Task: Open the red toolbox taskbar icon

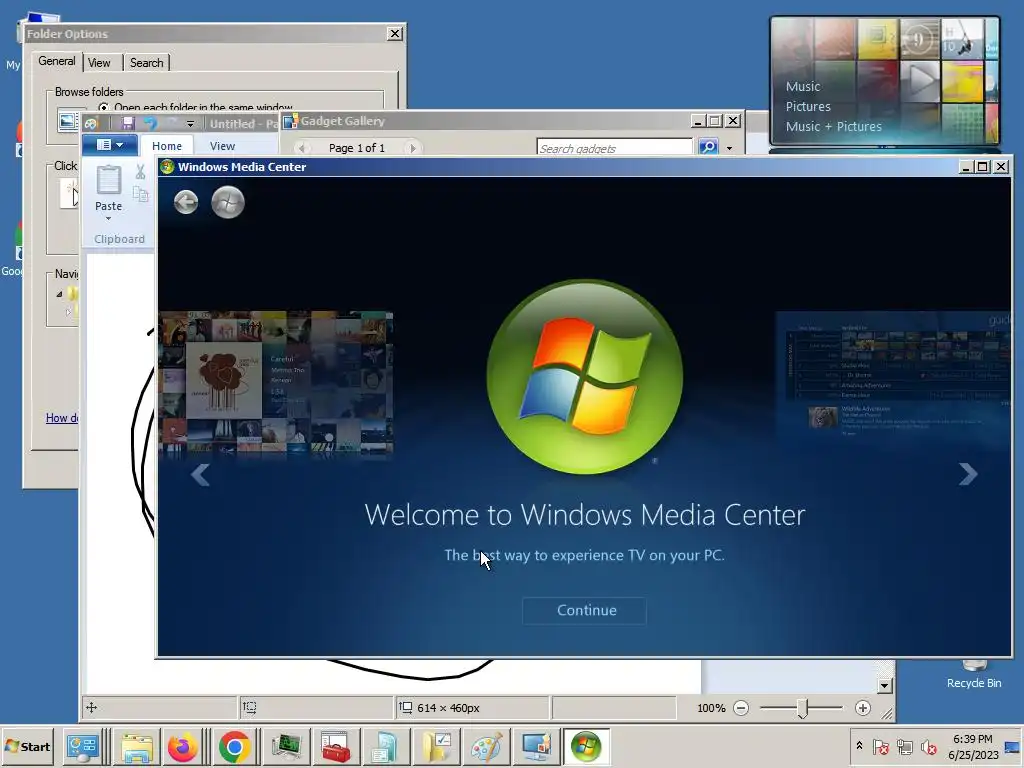Action: click(336, 747)
